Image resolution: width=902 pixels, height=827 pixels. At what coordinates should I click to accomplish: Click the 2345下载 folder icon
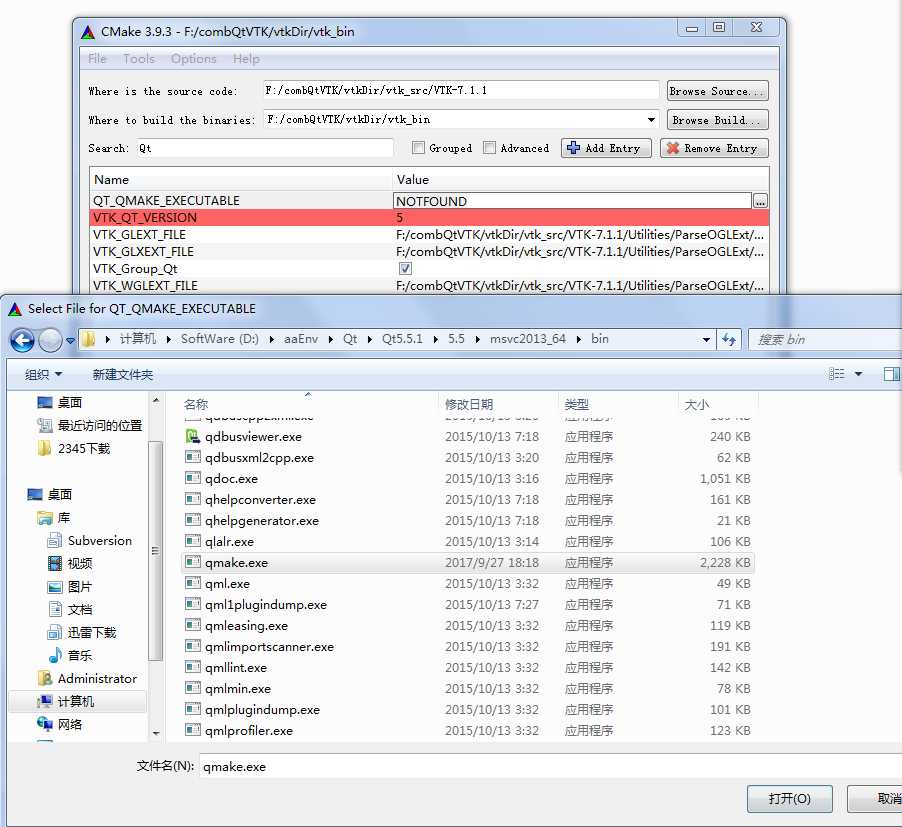point(44,448)
